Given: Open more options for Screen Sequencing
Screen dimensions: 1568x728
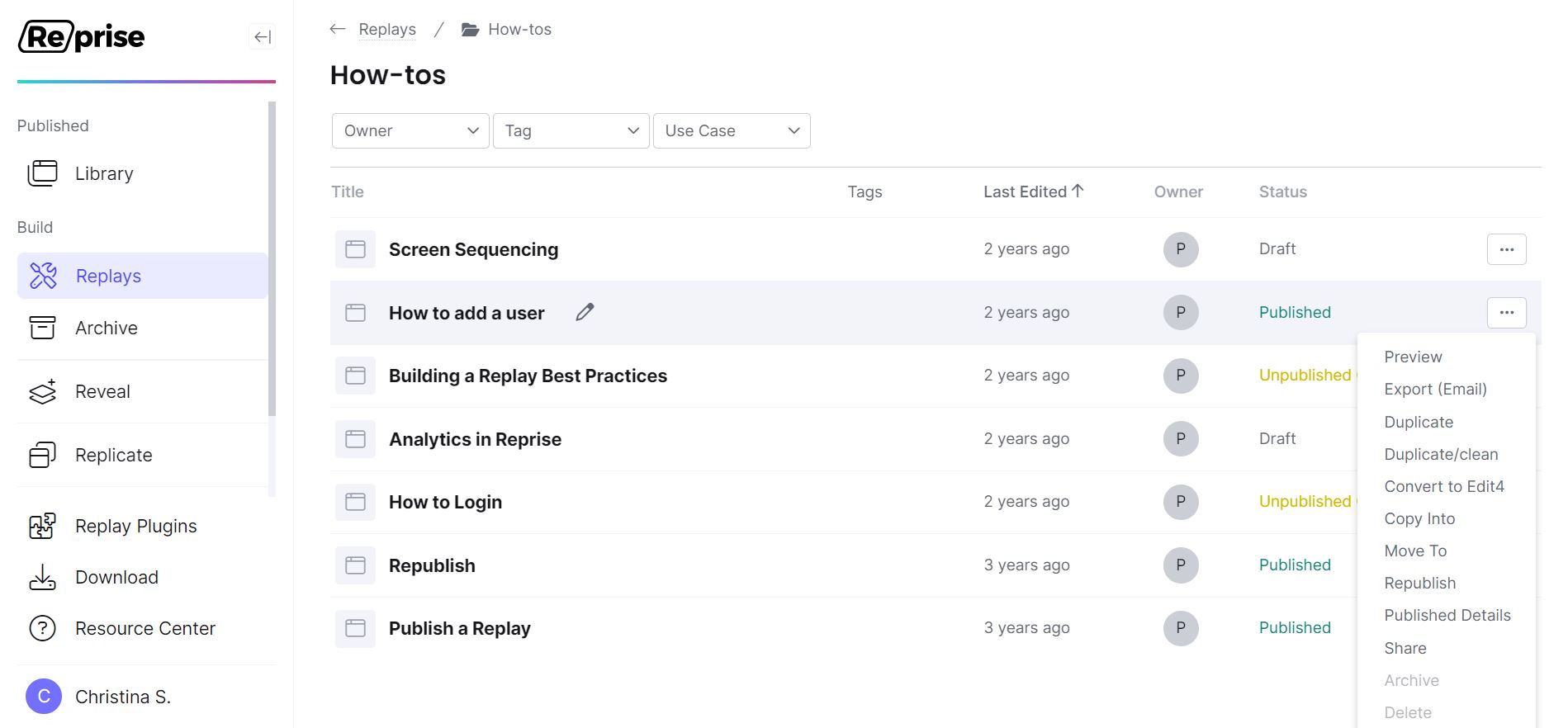Looking at the screenshot, I should [1507, 249].
